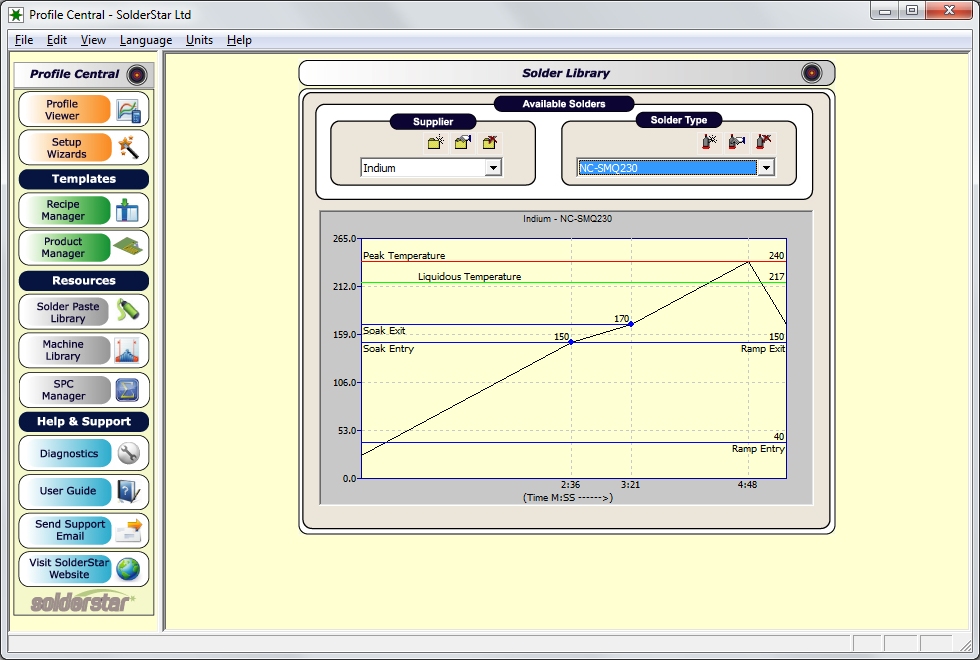Click the delete supplier icon

489,142
